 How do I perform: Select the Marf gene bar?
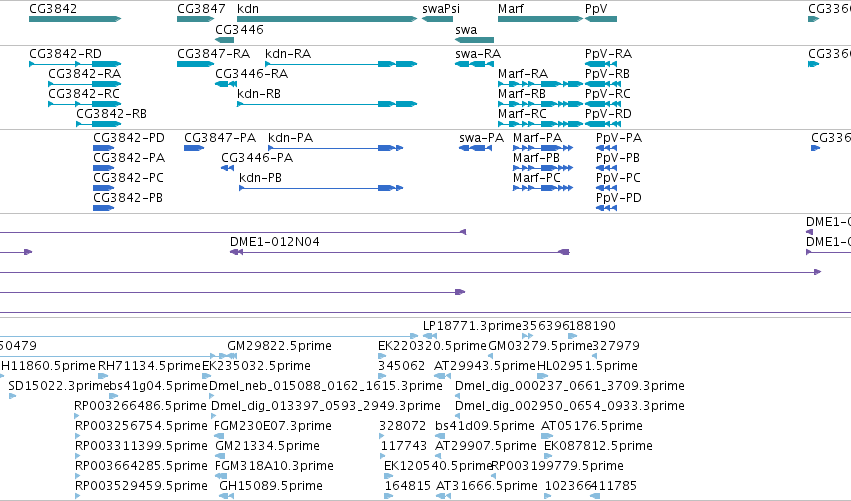[x=541, y=19]
